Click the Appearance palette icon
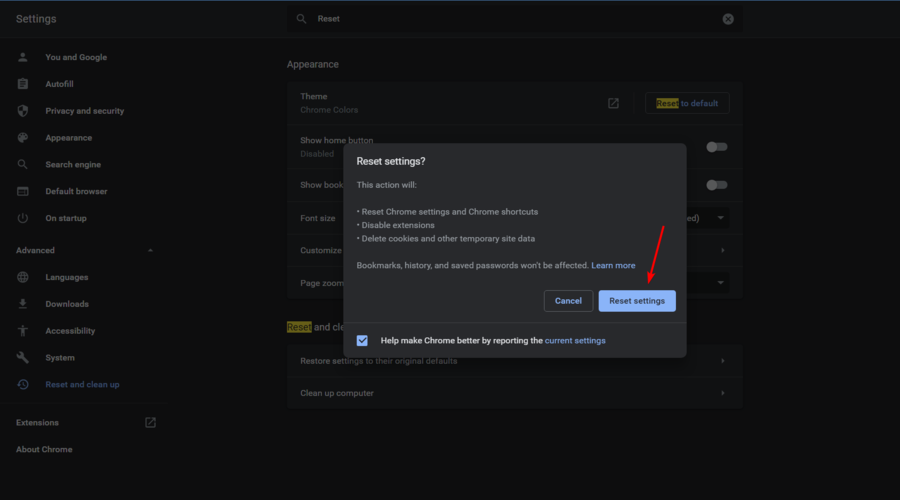Viewport: 900px width, 500px height. 23,138
